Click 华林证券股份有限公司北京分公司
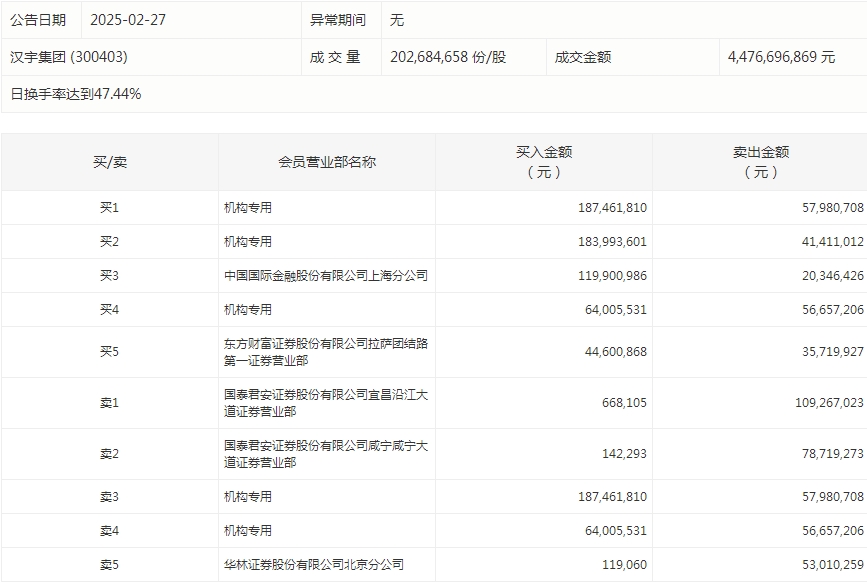Viewport: 867px width, 582px height. pyautogui.click(x=314, y=565)
